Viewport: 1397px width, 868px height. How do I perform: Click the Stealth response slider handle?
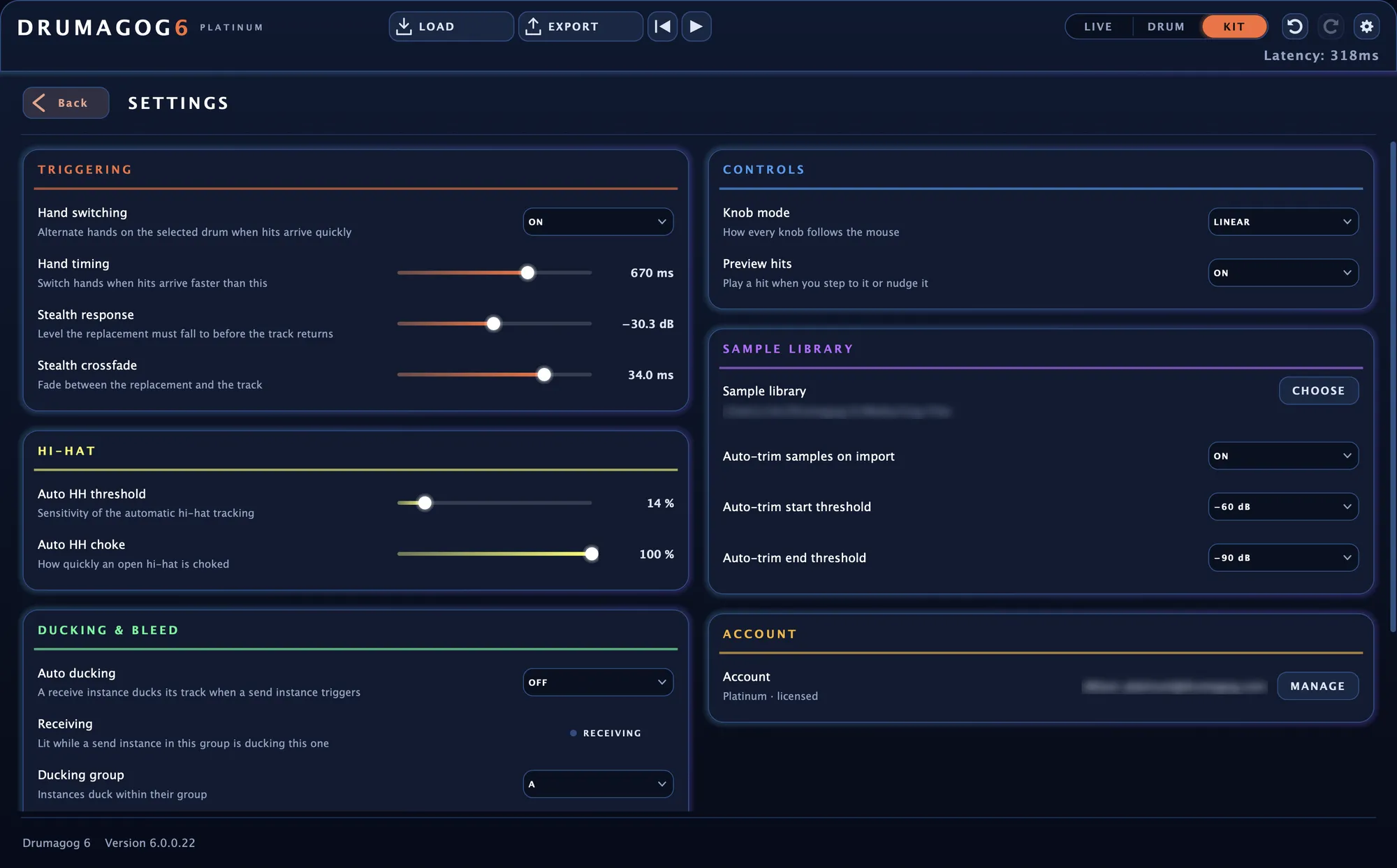494,323
